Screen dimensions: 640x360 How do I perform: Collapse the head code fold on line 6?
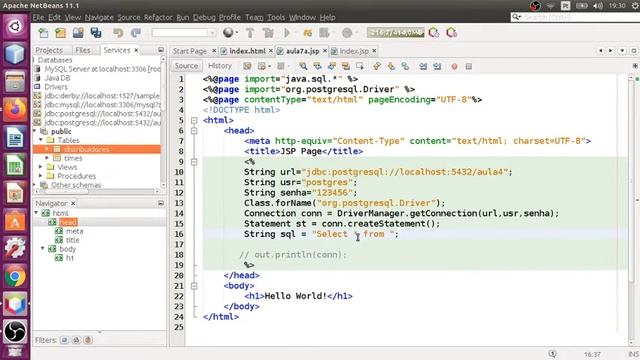(194, 131)
